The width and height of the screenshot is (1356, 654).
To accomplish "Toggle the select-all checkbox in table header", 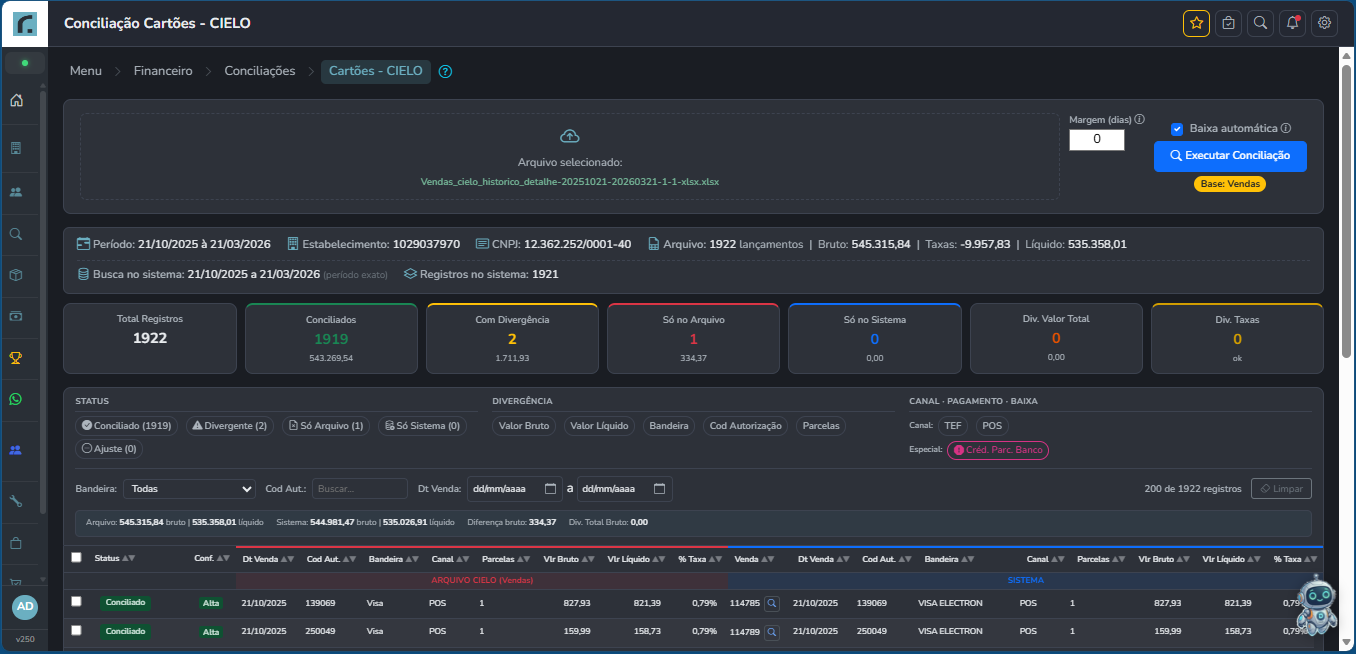I will pyautogui.click(x=76, y=558).
